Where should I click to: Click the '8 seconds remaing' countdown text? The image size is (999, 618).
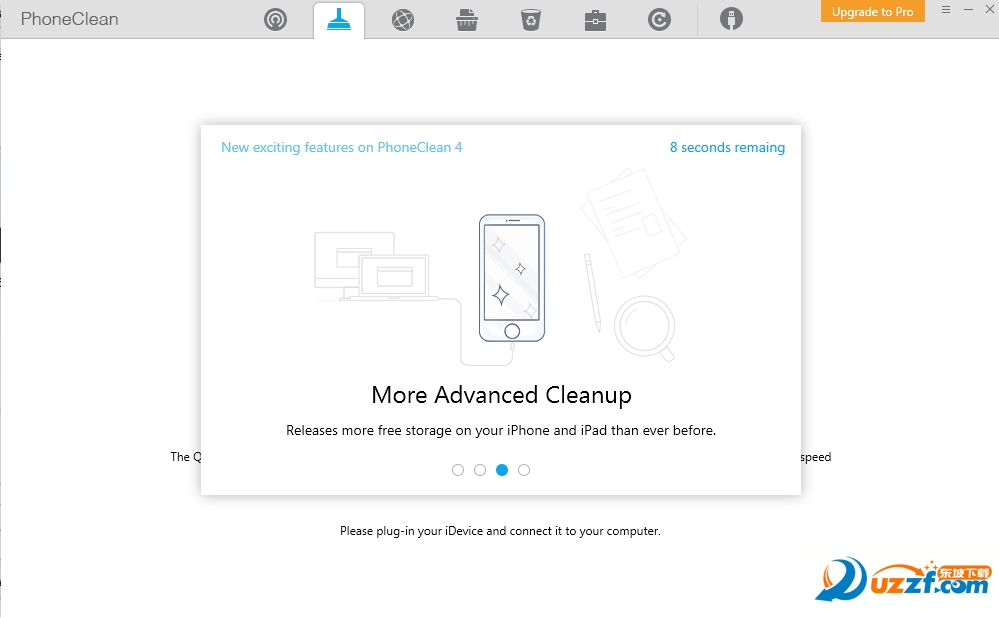[x=727, y=147]
